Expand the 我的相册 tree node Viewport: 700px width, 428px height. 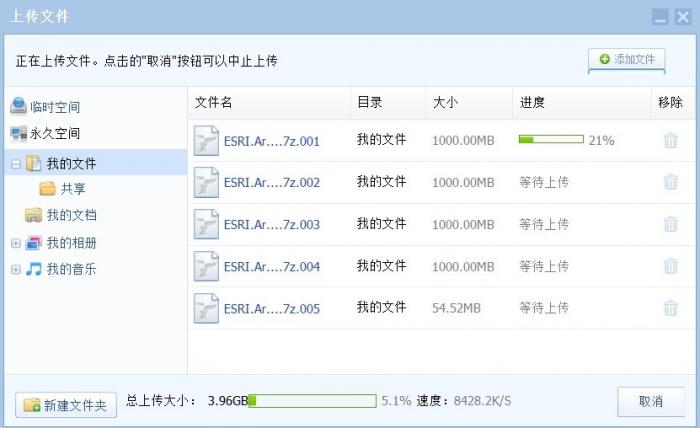click(16, 243)
